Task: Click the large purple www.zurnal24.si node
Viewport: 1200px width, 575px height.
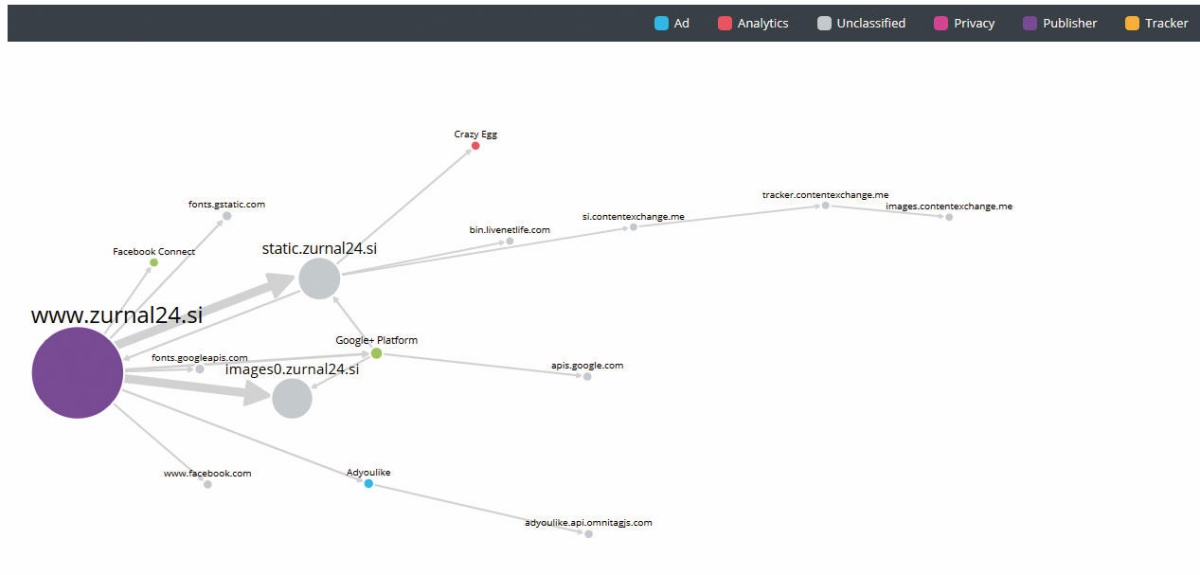Action: 77,372
